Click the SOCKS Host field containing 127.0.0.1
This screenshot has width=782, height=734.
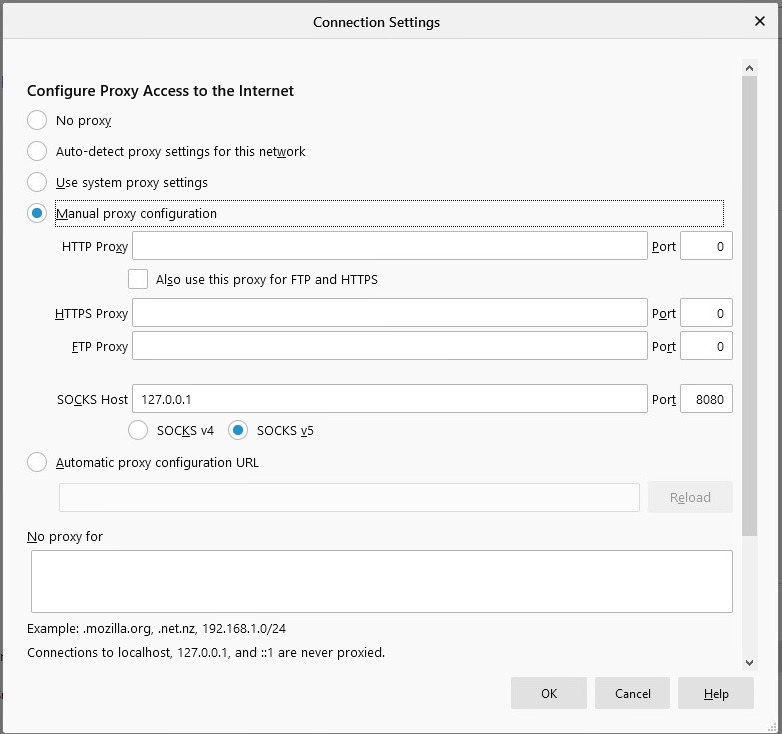[390, 398]
